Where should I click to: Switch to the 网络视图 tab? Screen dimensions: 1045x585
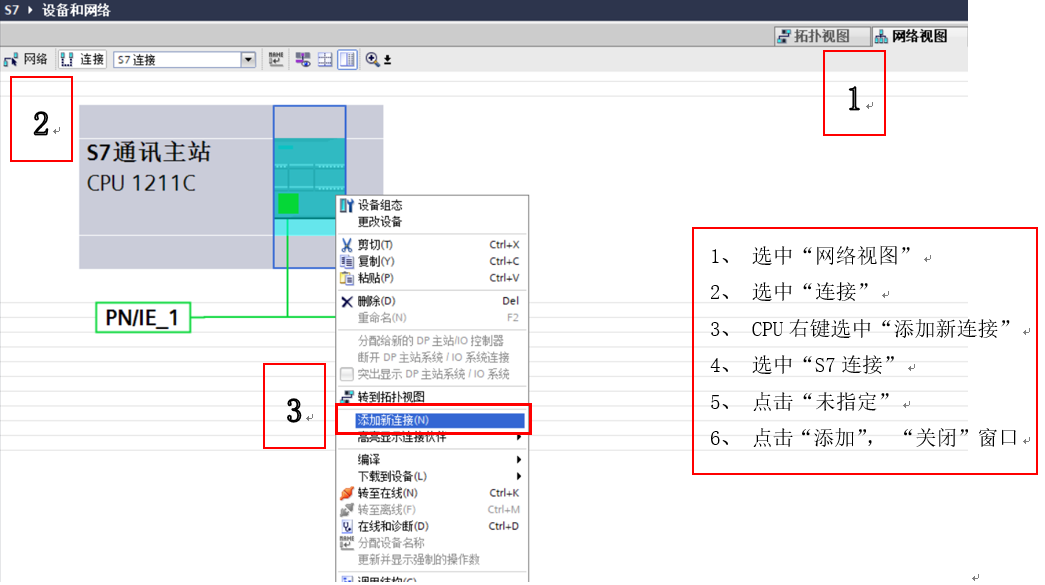(917, 36)
